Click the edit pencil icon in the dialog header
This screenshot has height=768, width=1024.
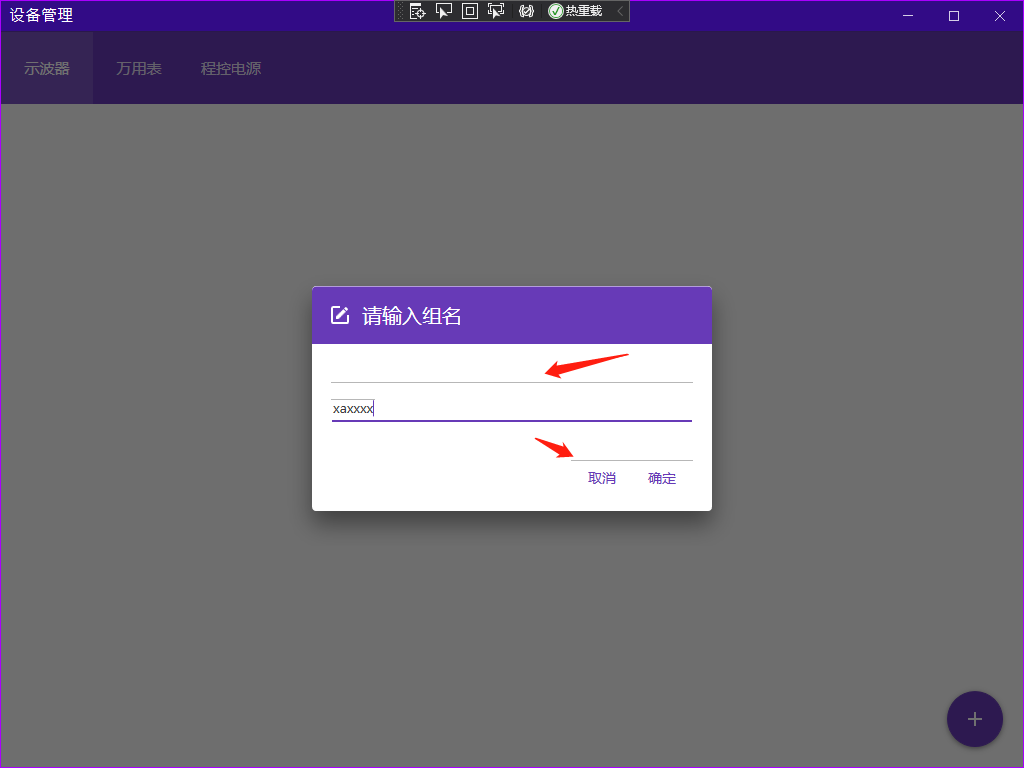(x=340, y=315)
